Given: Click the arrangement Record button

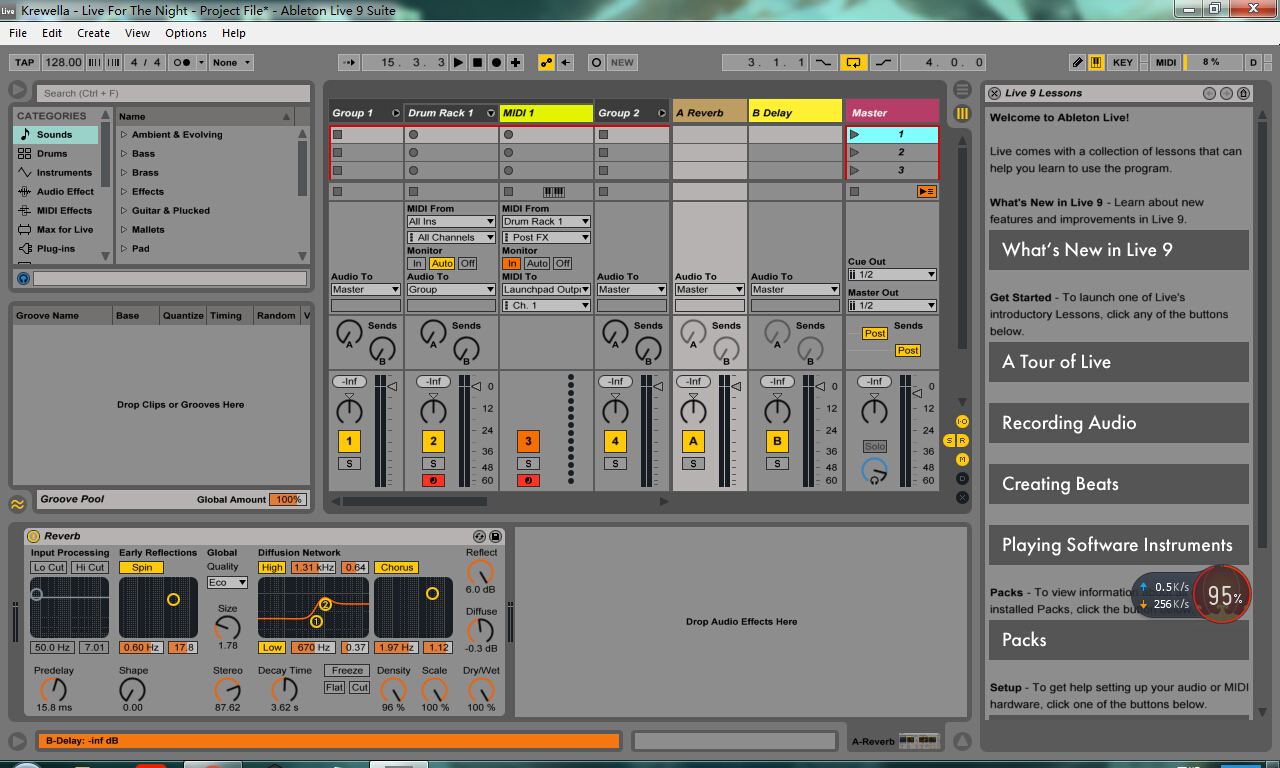Looking at the screenshot, I should tap(496, 62).
